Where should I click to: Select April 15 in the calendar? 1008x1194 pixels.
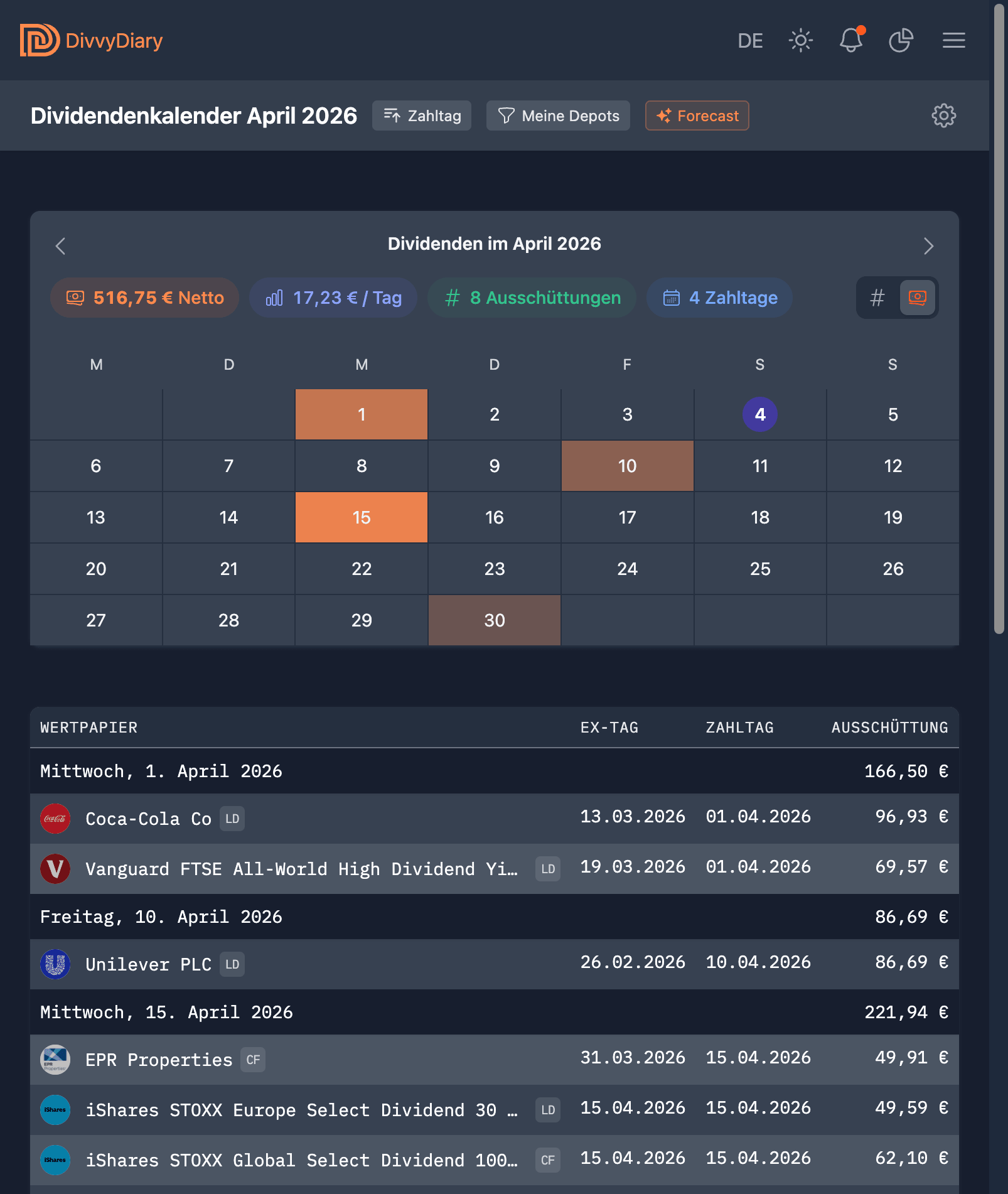(x=361, y=517)
